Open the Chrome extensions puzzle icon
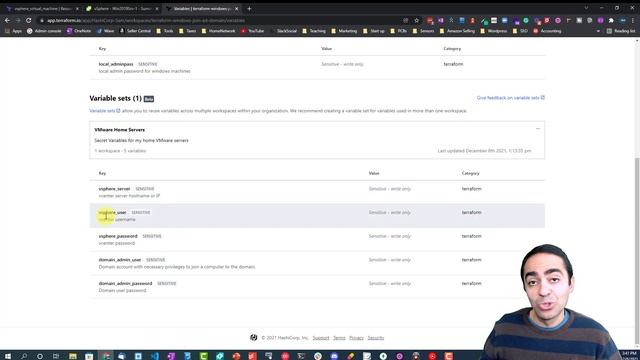This screenshot has width=640, height=360. (611, 20)
